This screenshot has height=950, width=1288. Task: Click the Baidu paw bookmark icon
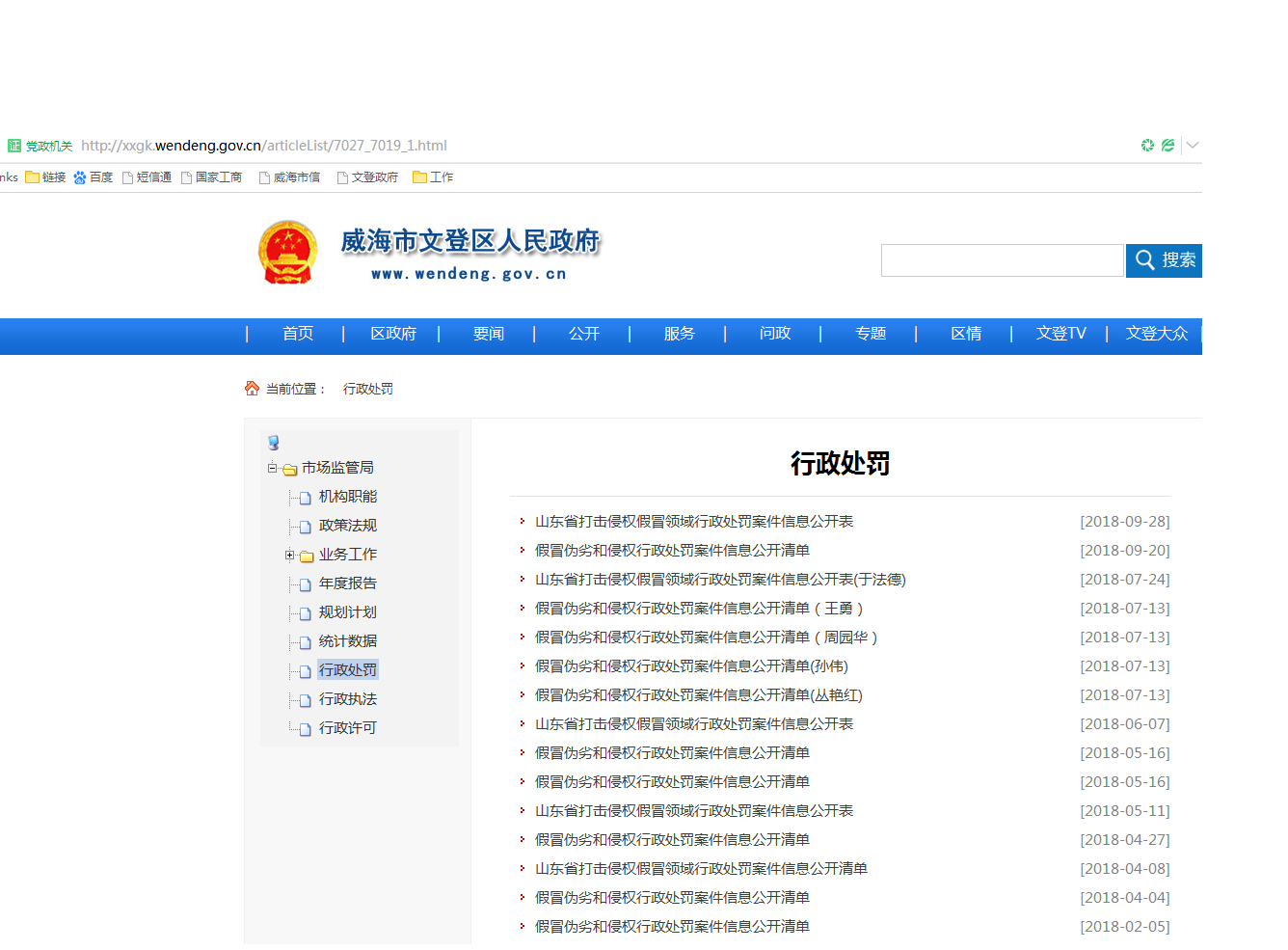[x=80, y=177]
